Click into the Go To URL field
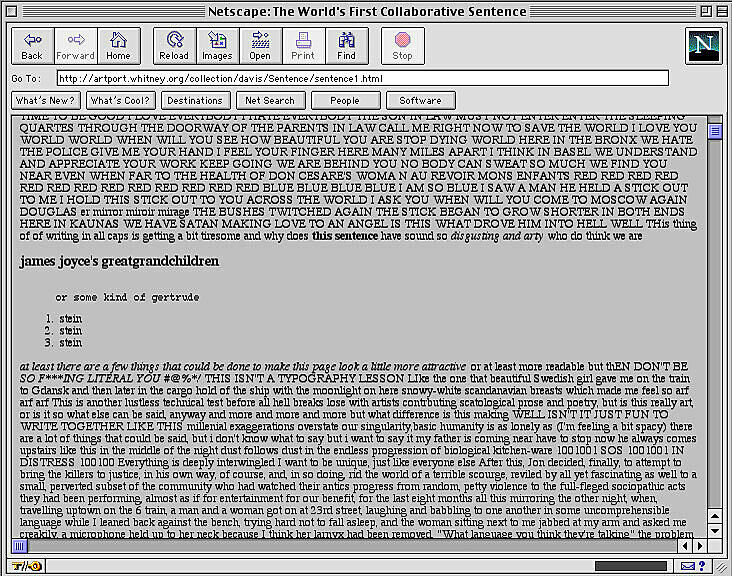 pyautogui.click(x=360, y=78)
